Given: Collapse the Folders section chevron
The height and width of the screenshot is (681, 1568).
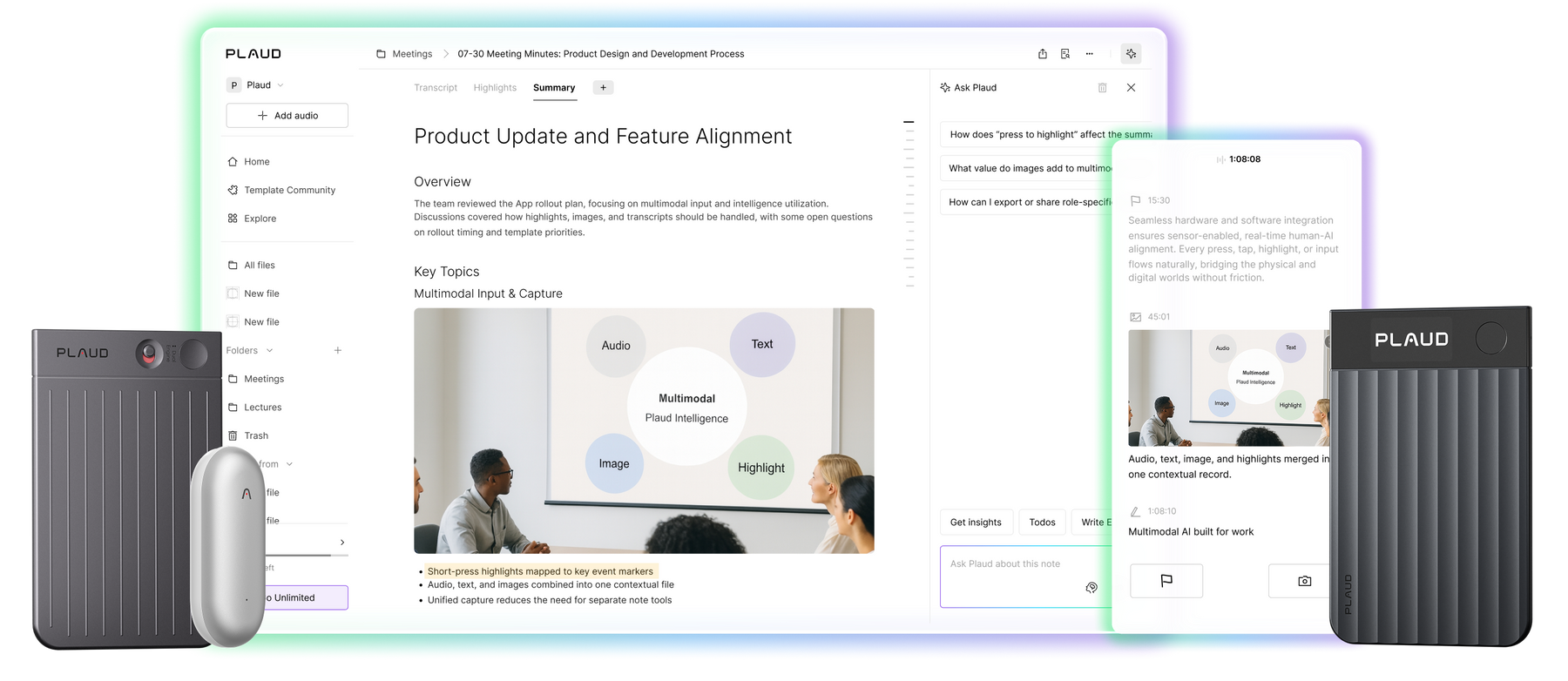Looking at the screenshot, I should tap(269, 351).
